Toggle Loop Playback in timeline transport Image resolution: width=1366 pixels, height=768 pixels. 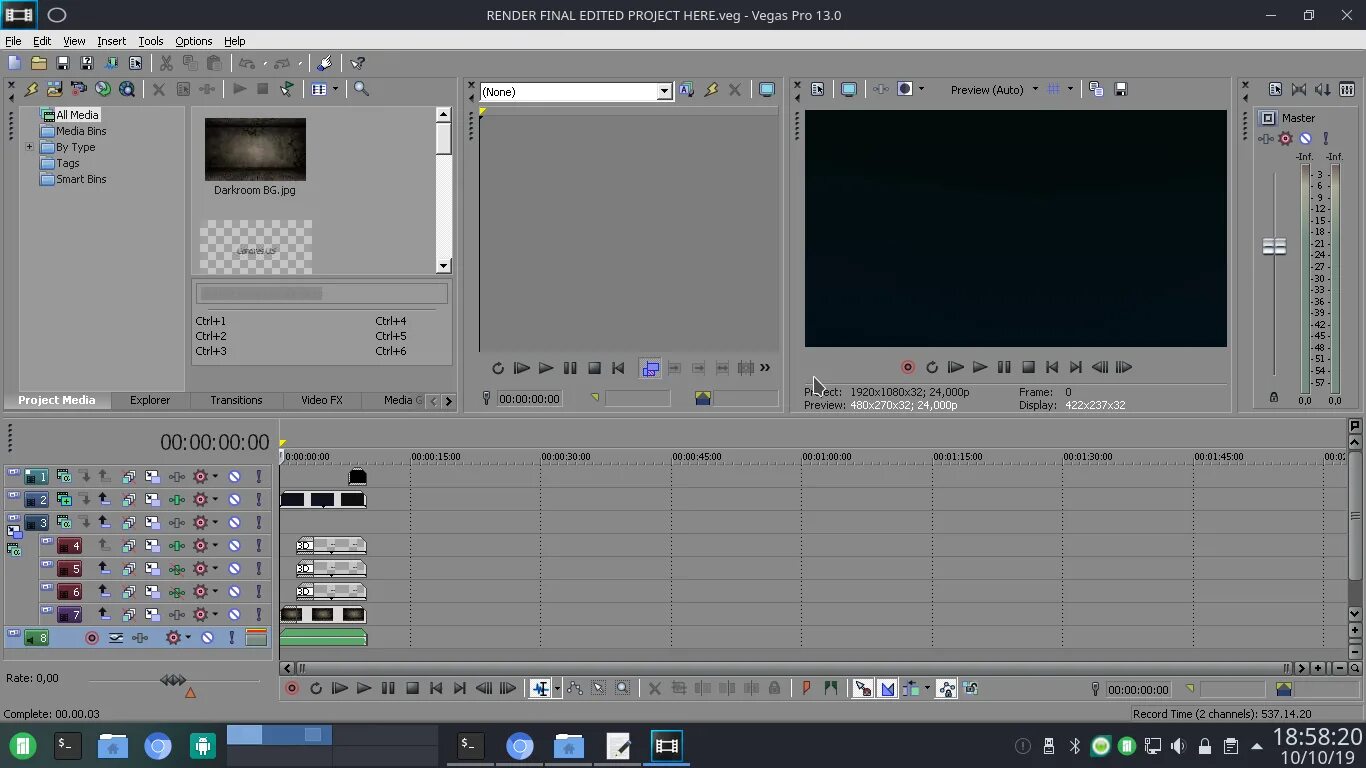[316, 688]
